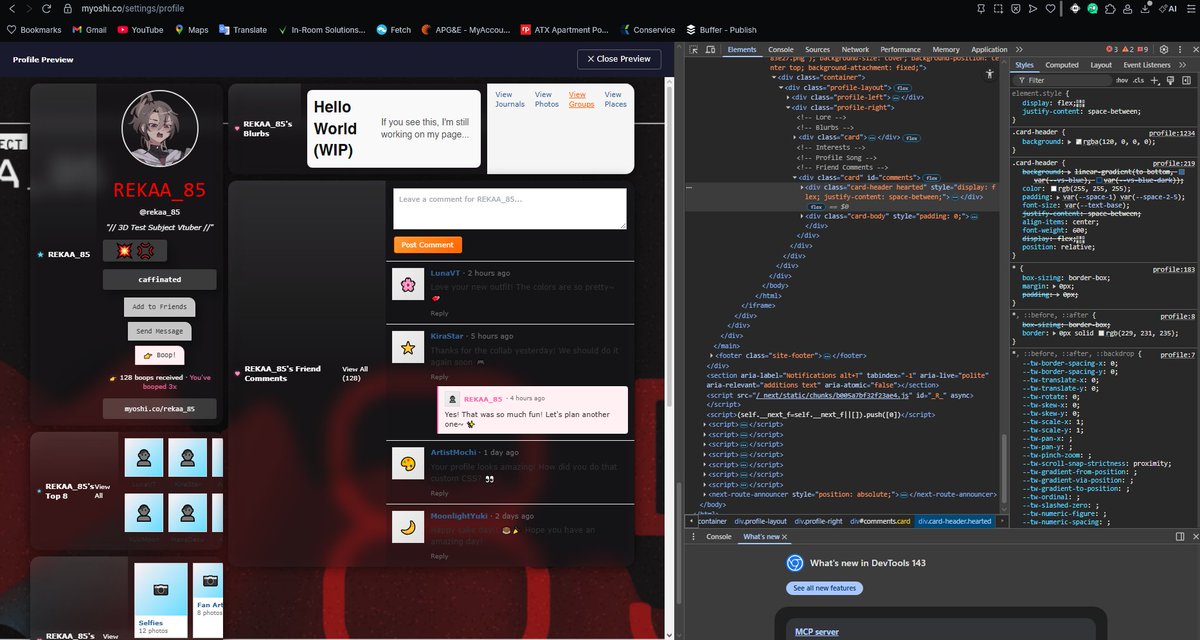
Task: Open the drawer kebab menu beside Console
Action: tap(691, 537)
